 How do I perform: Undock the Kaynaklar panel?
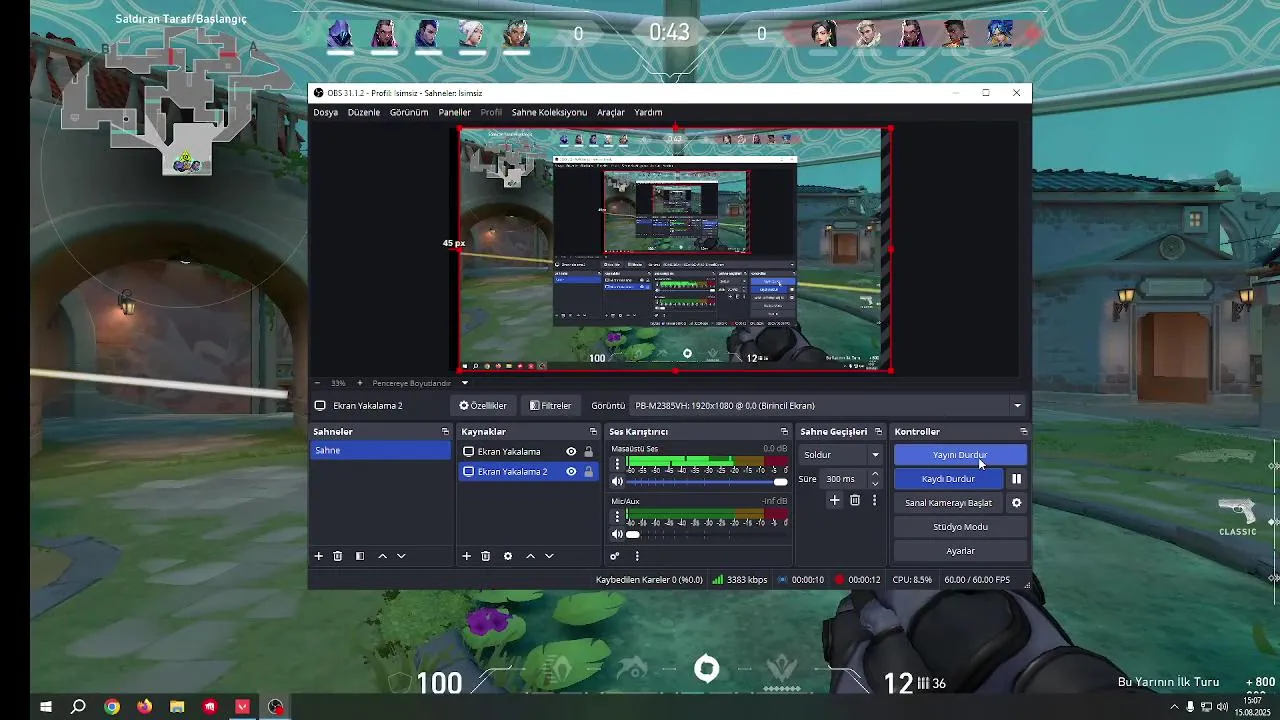click(x=593, y=432)
